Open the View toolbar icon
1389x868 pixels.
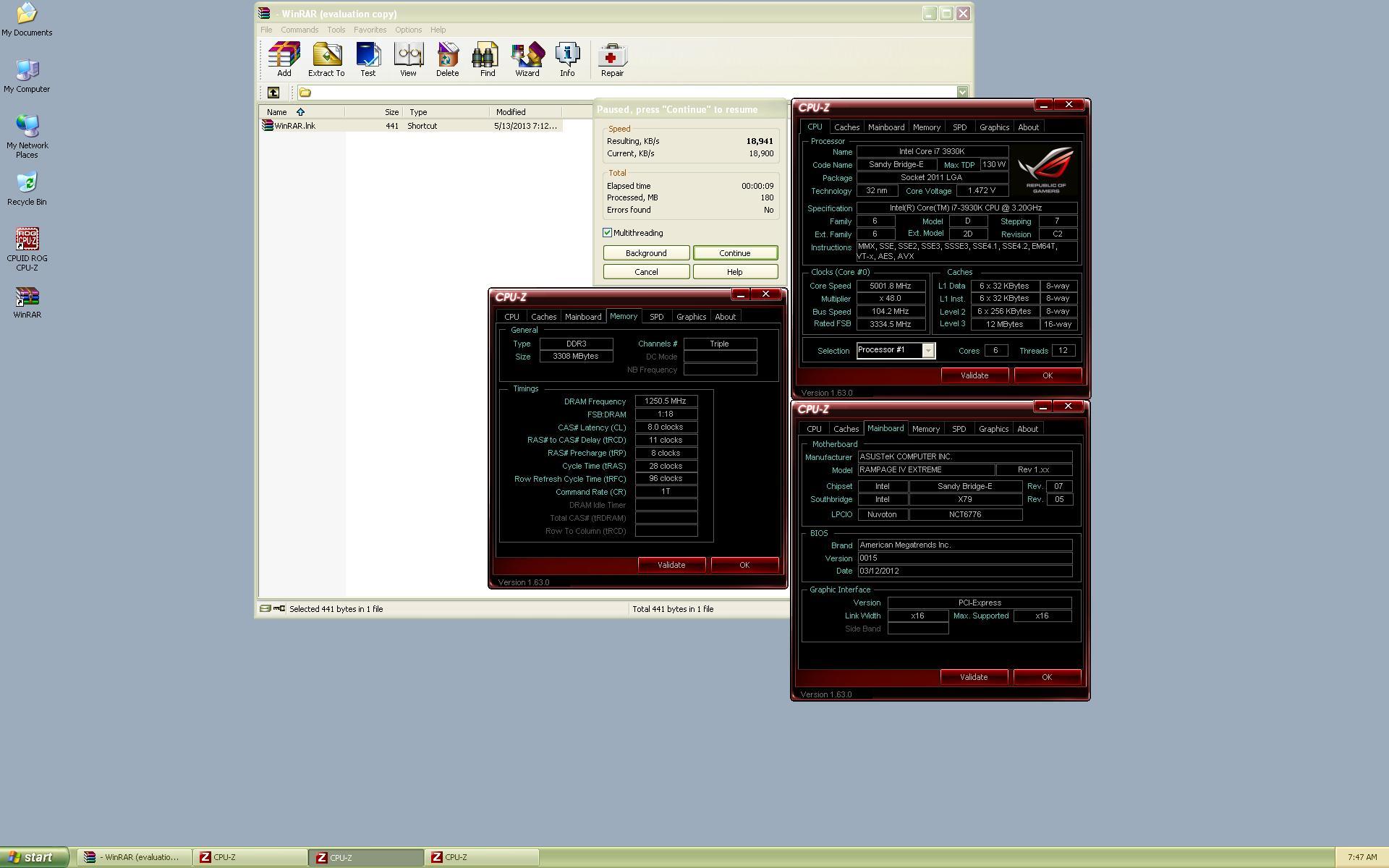pyautogui.click(x=408, y=59)
